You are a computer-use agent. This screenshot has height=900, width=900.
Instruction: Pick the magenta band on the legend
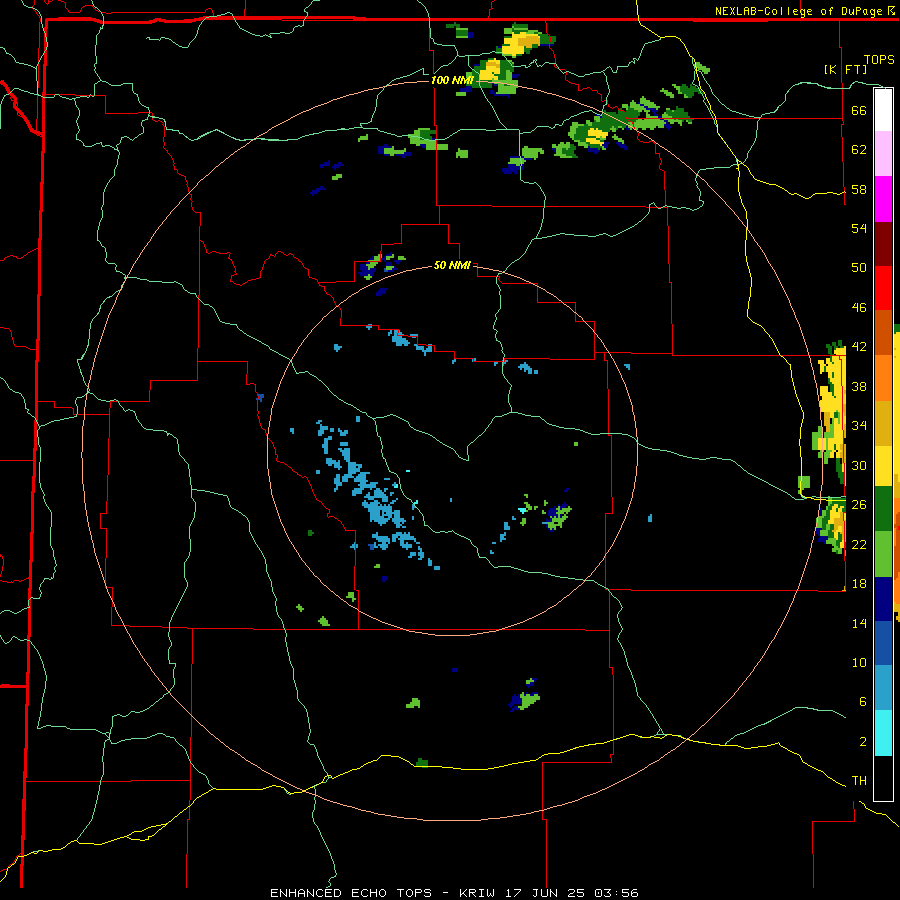coord(883,199)
